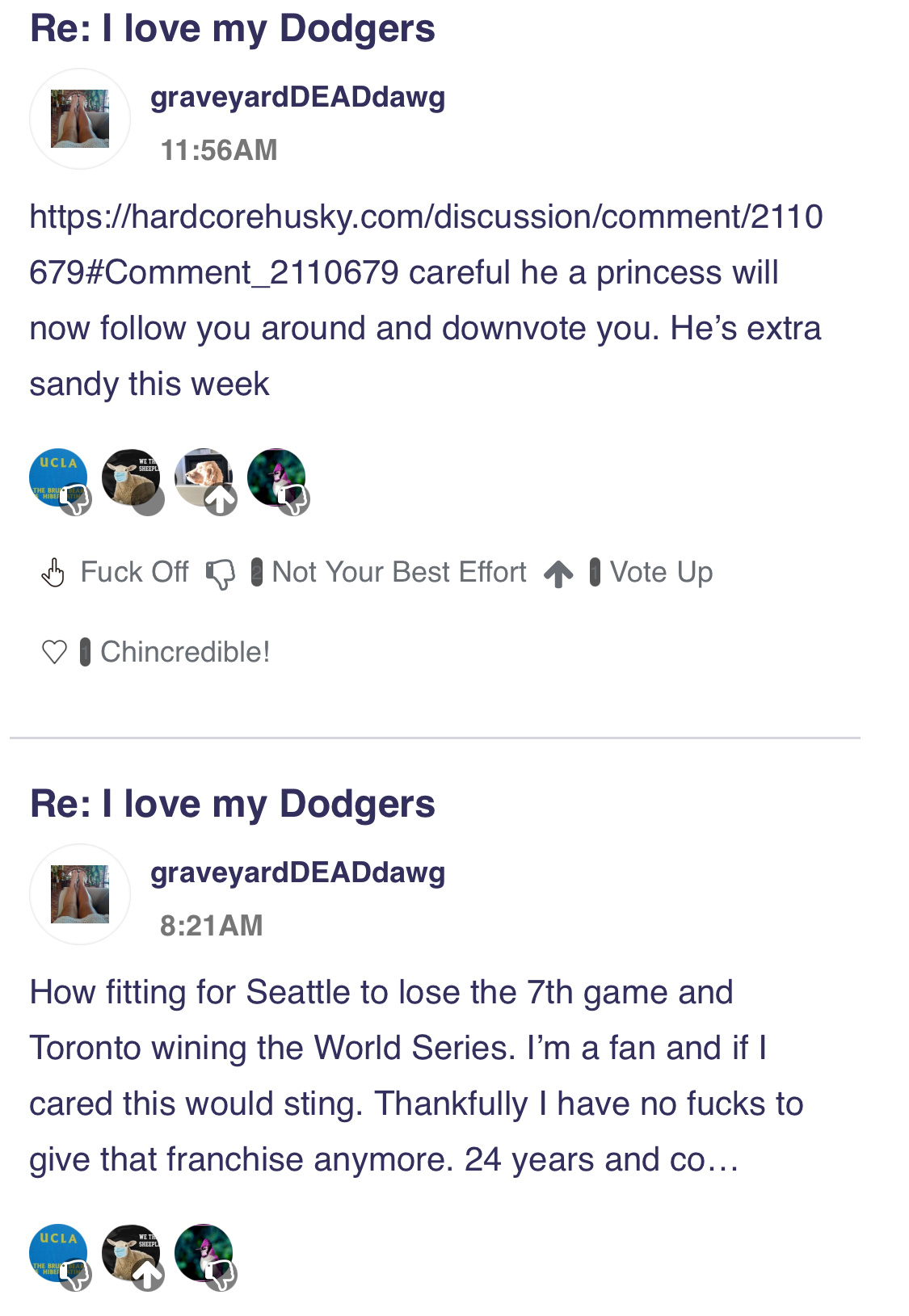Toggle the Vote Up reaction label
909x1316 pixels.
(661, 573)
